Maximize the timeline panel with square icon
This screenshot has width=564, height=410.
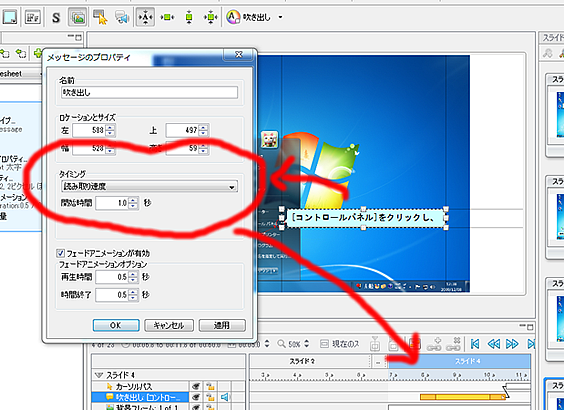pyautogui.click(x=530, y=327)
